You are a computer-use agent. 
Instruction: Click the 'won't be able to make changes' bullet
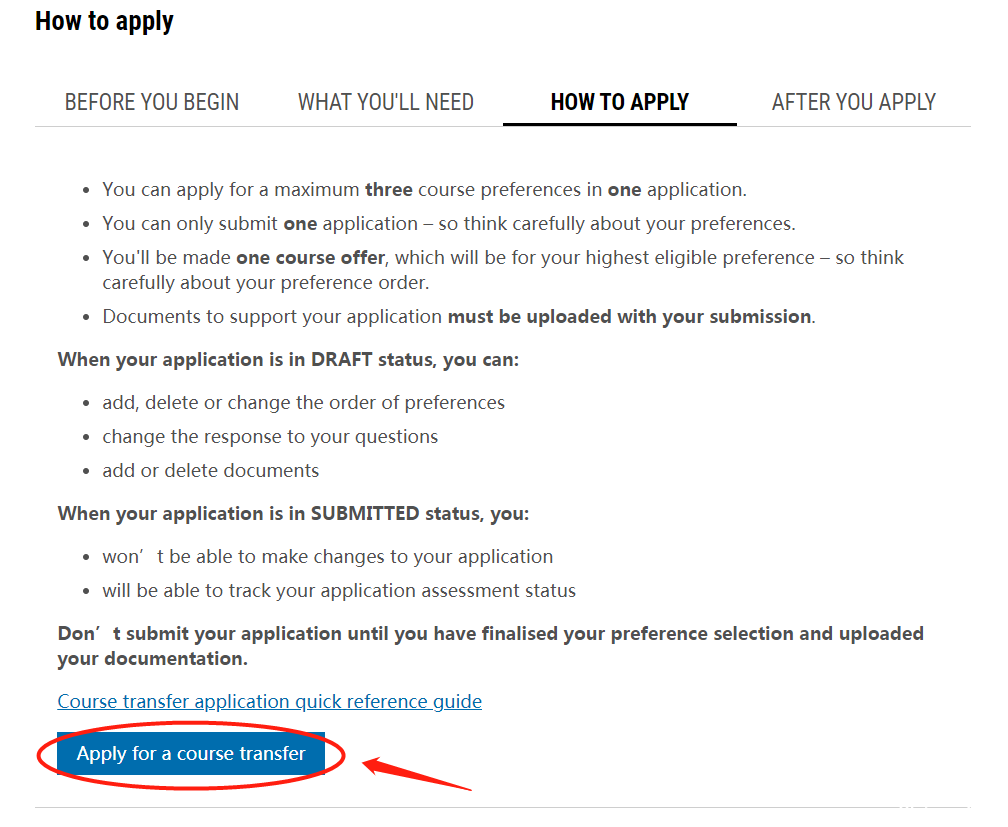tap(327, 556)
